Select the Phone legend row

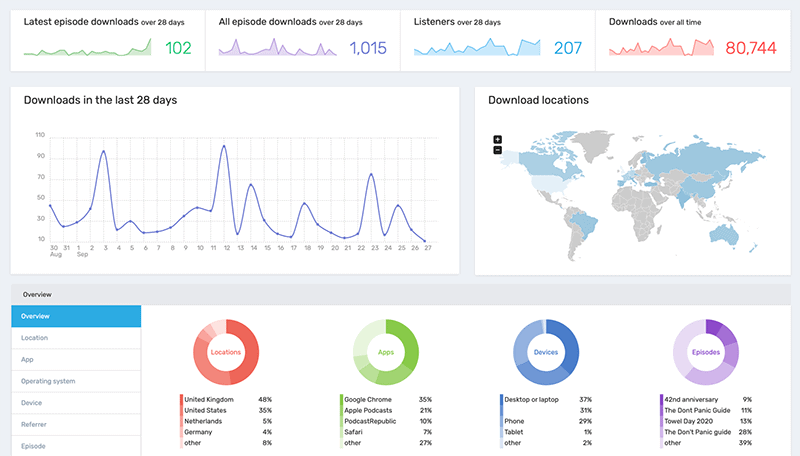(546, 421)
